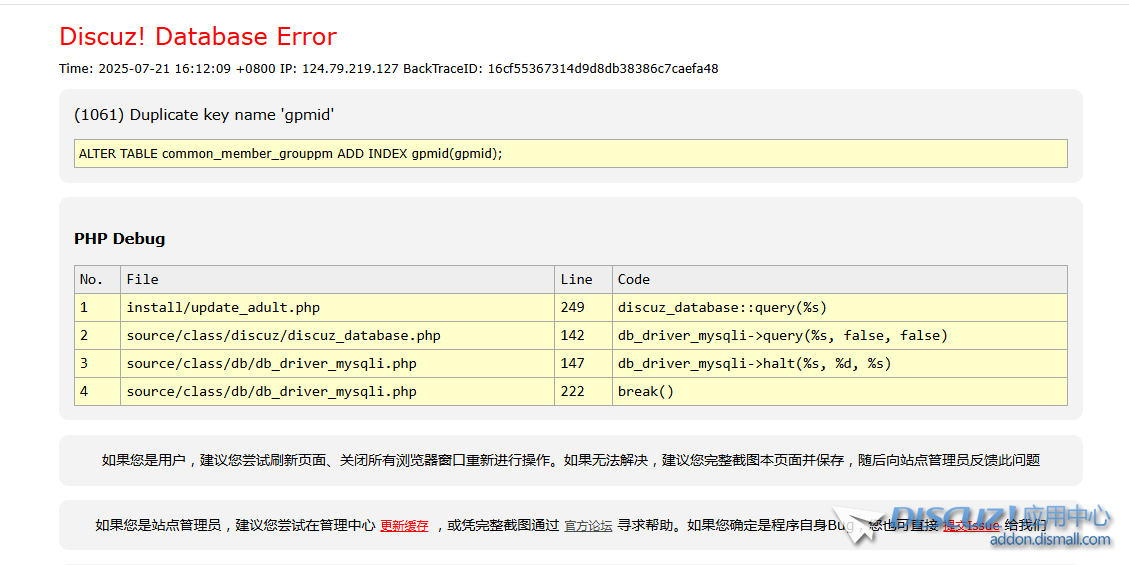Select the Duplicate key name 'gpmid' message
The image size is (1129, 565).
204,114
